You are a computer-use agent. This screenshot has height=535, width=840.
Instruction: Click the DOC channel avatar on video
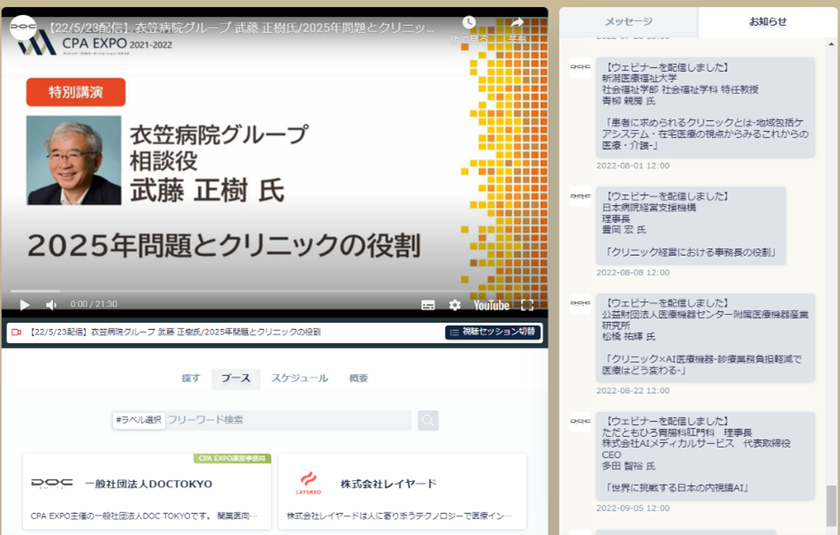click(x=23, y=24)
